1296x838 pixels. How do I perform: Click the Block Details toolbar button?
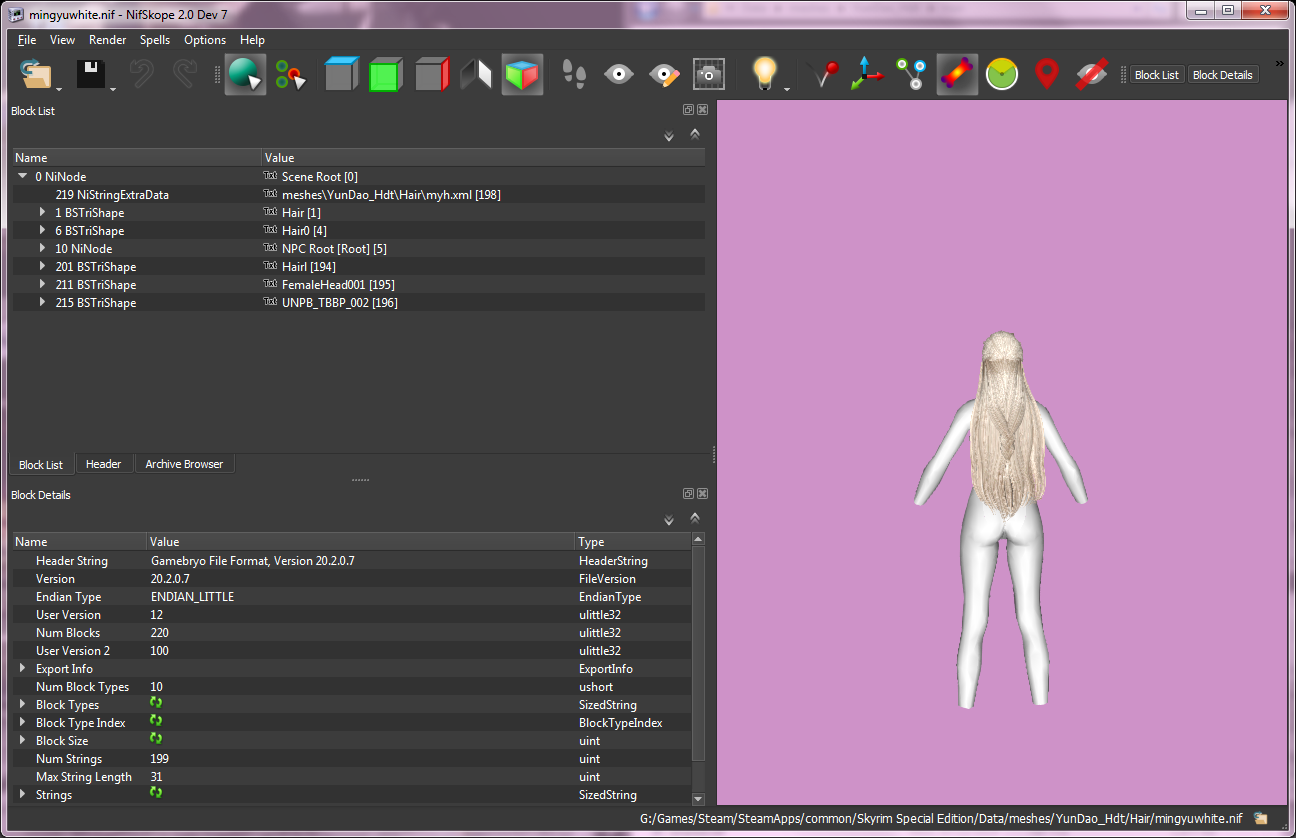point(1222,75)
